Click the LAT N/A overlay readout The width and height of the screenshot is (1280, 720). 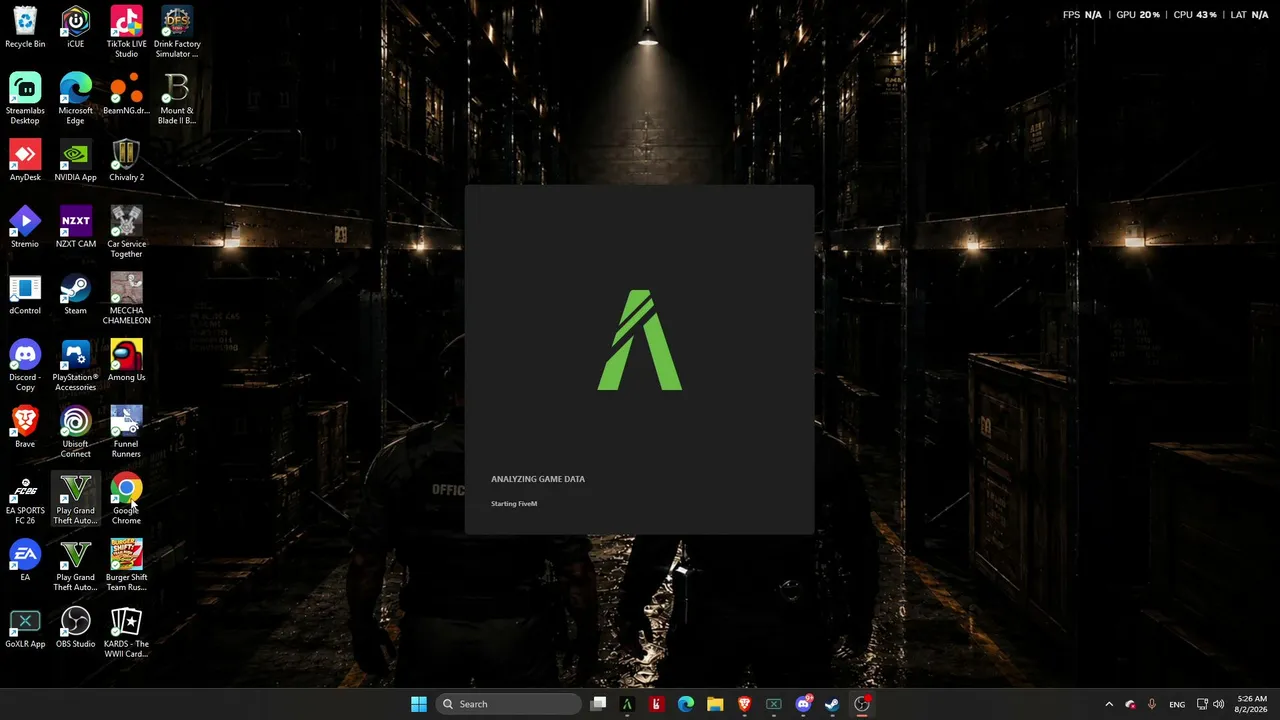point(1249,15)
